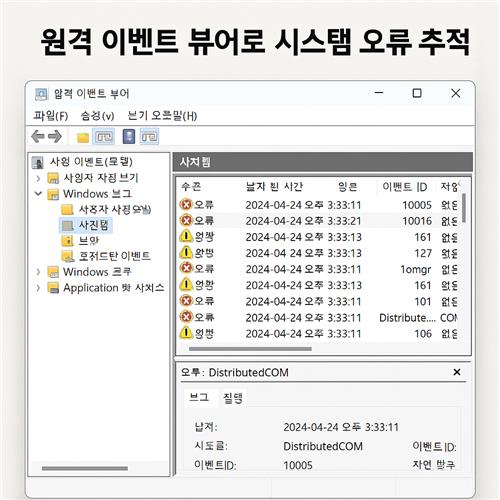Click the pane layout icon left of blue icon
The width and height of the screenshot is (500, 500).
104,137
